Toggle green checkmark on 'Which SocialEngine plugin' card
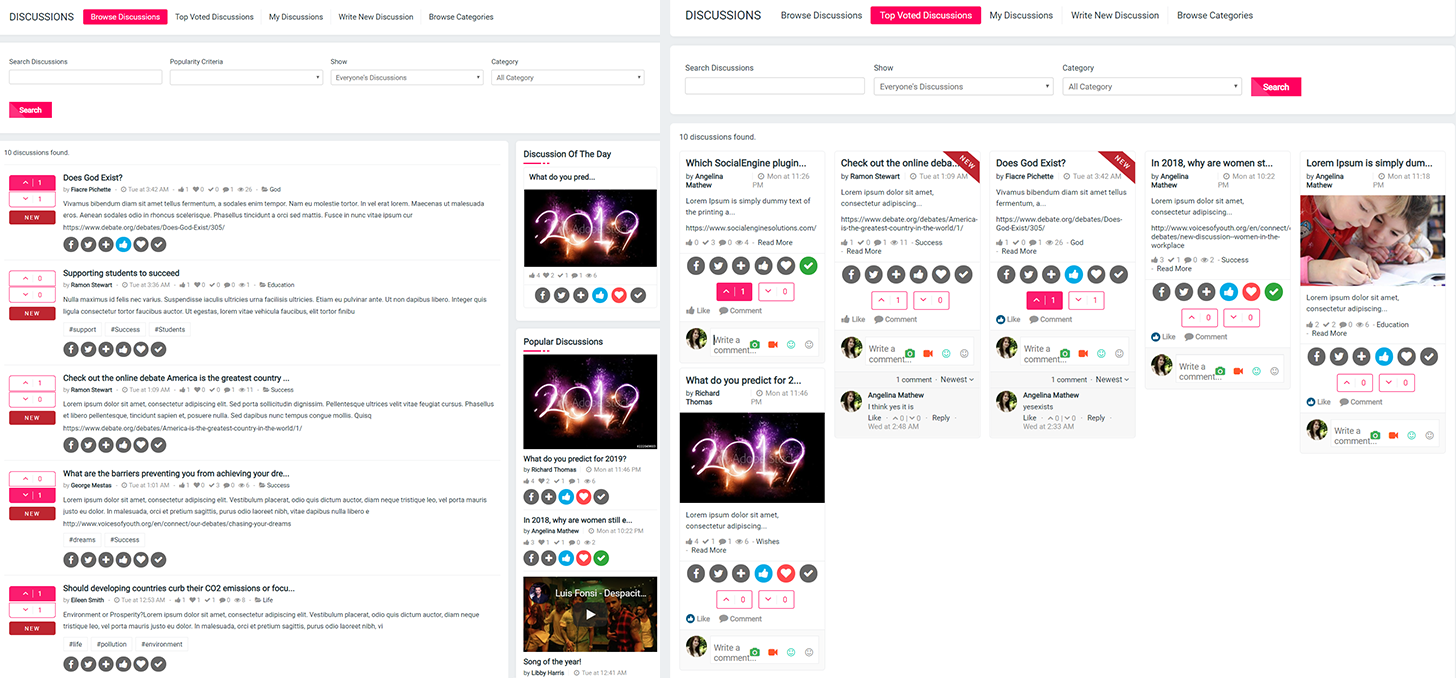The width and height of the screenshot is (1456, 678). pyautogui.click(x=808, y=266)
